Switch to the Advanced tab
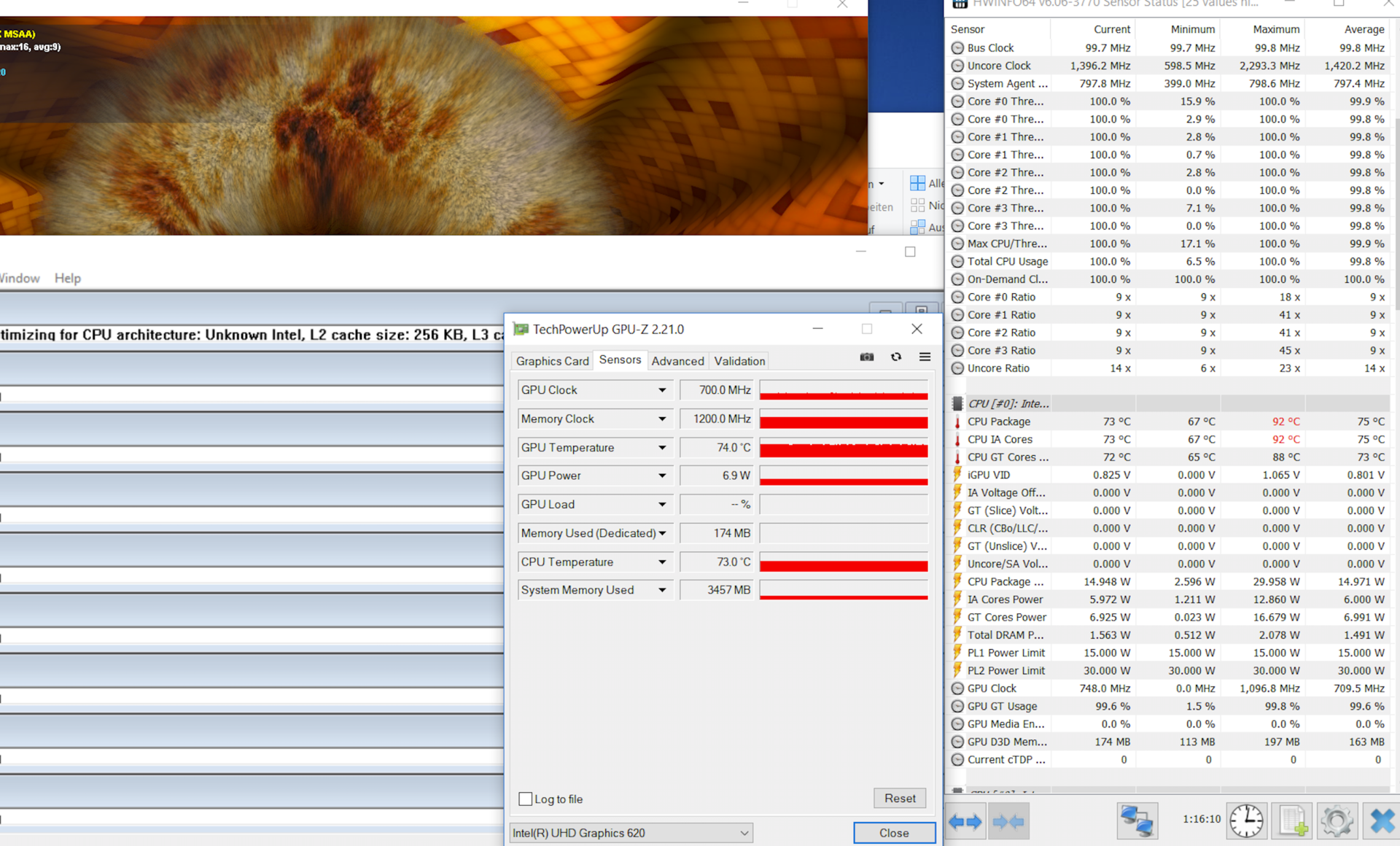 click(677, 361)
